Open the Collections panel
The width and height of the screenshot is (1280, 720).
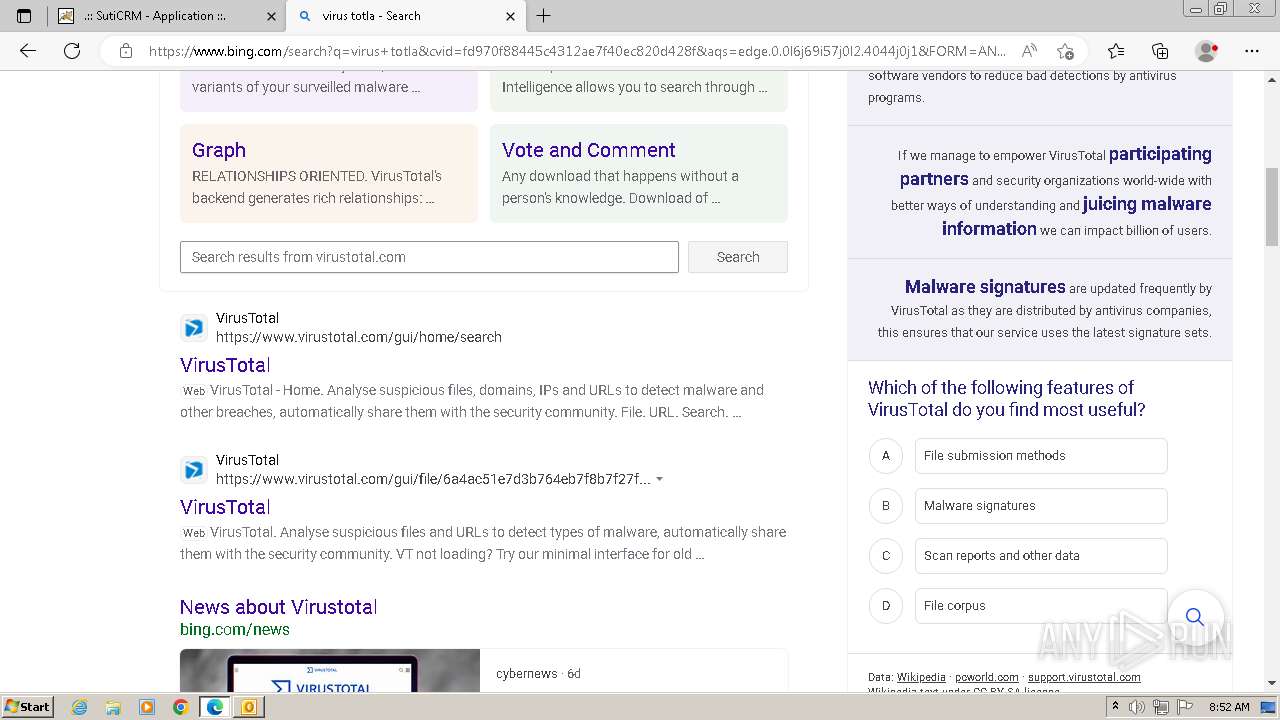pyautogui.click(x=1160, y=51)
